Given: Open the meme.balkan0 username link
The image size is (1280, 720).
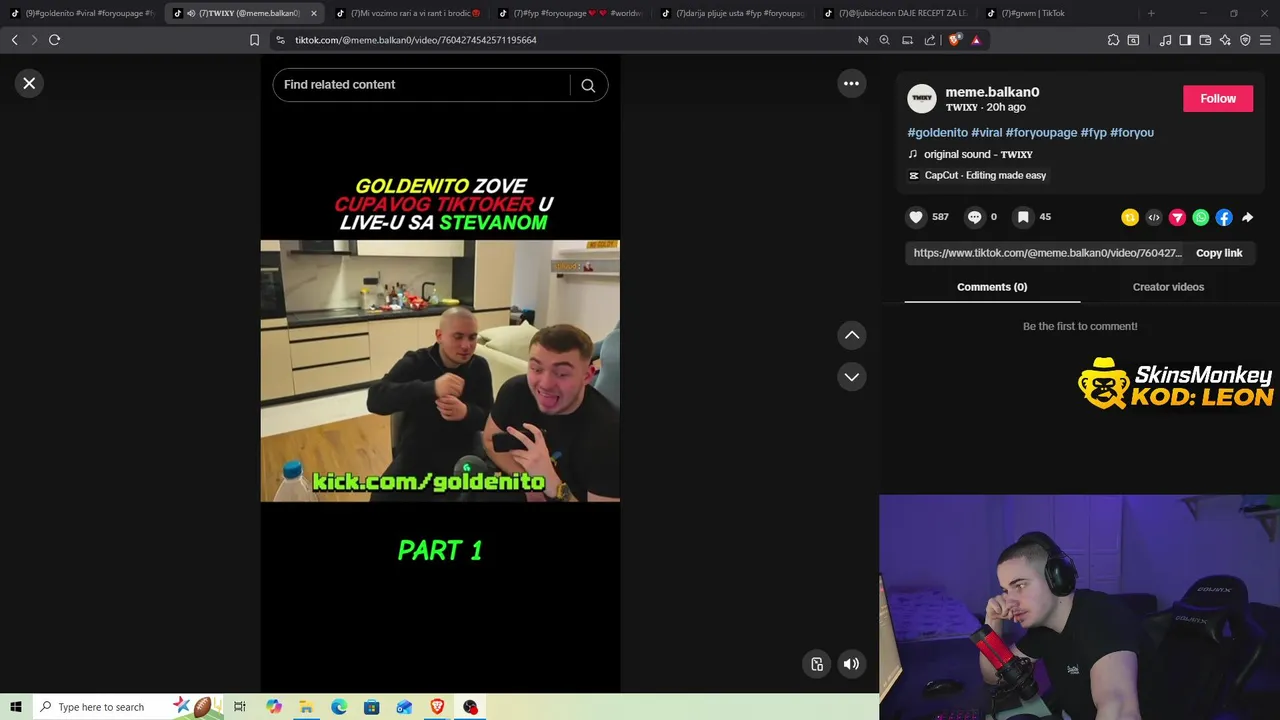Looking at the screenshot, I should (992, 92).
